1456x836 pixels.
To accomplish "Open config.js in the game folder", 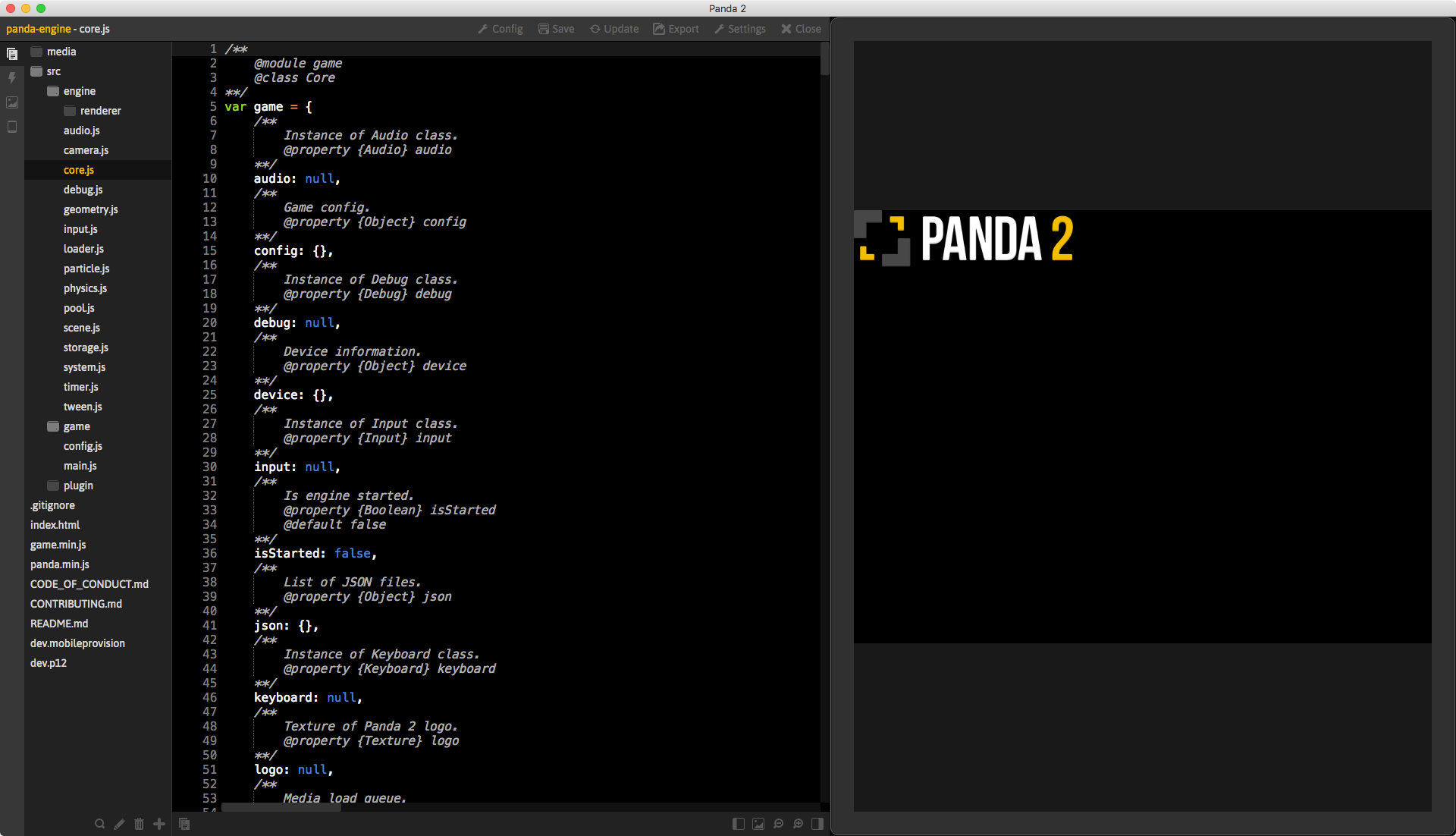I will point(83,446).
